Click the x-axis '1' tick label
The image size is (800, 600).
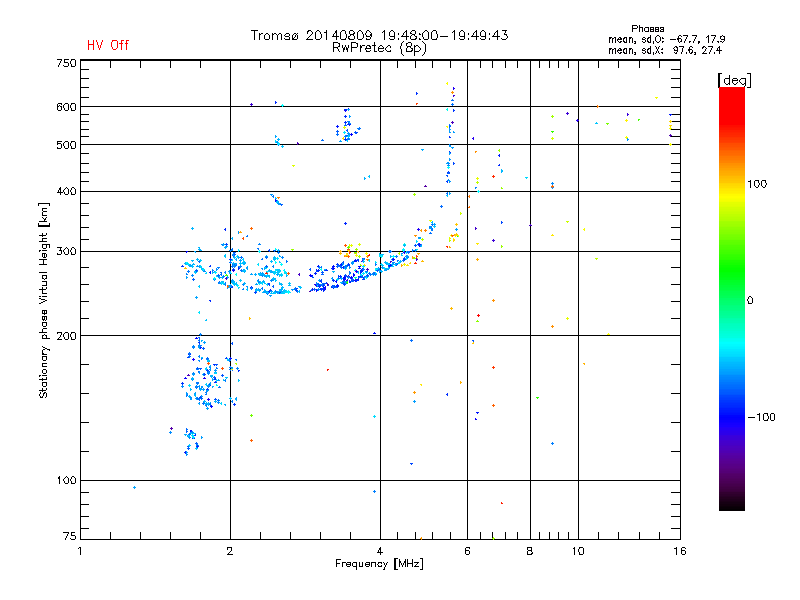(x=80, y=551)
